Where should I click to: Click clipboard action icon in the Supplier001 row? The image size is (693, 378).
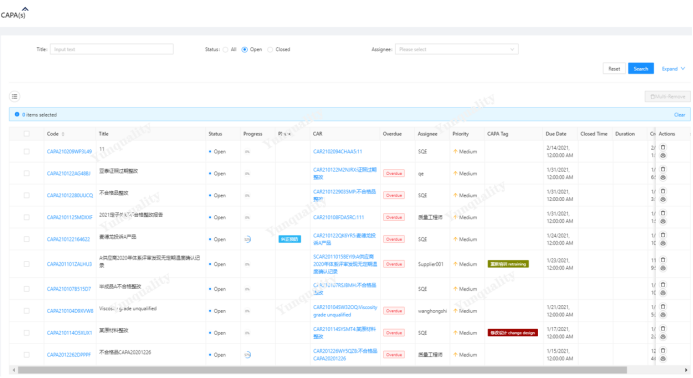663,260
